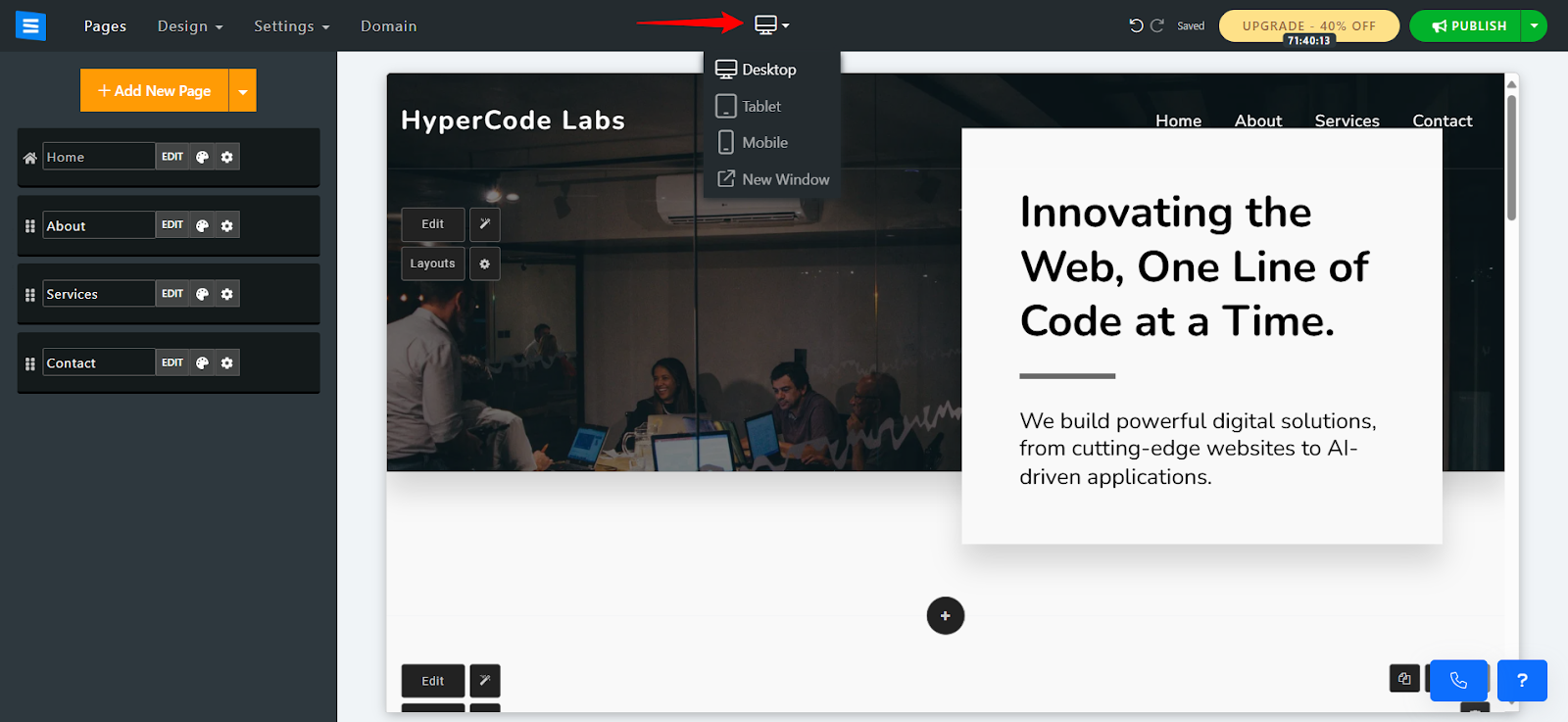Grab the Services page drag handle
This screenshot has width=1568, height=722.
tap(30, 295)
